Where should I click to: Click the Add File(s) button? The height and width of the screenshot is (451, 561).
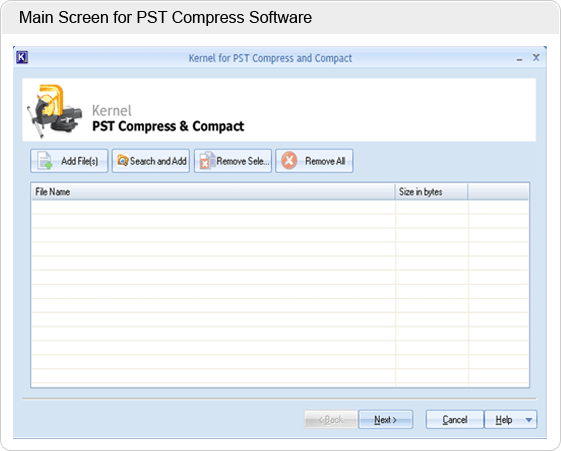(69, 161)
